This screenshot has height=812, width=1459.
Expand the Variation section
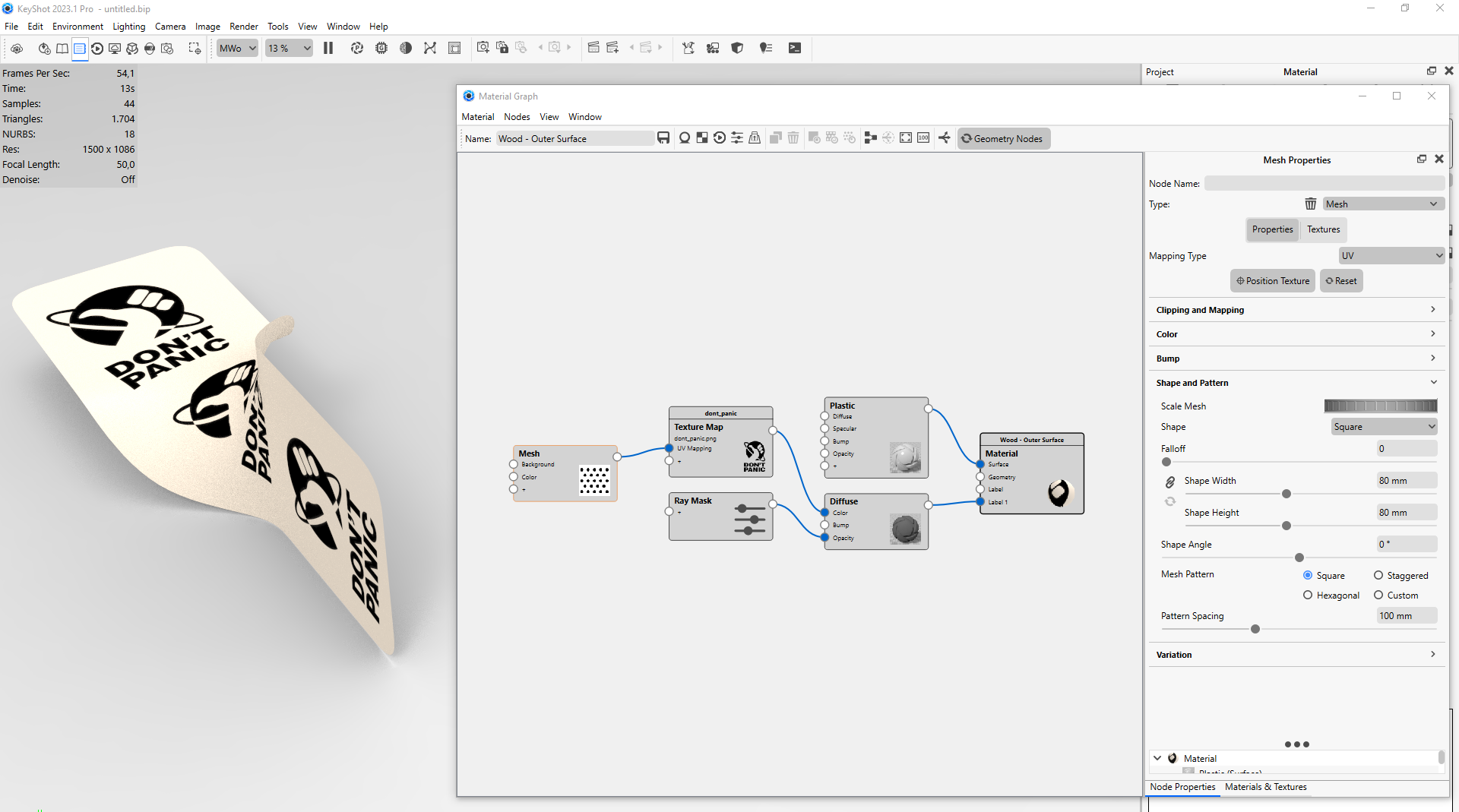pyautogui.click(x=1296, y=655)
